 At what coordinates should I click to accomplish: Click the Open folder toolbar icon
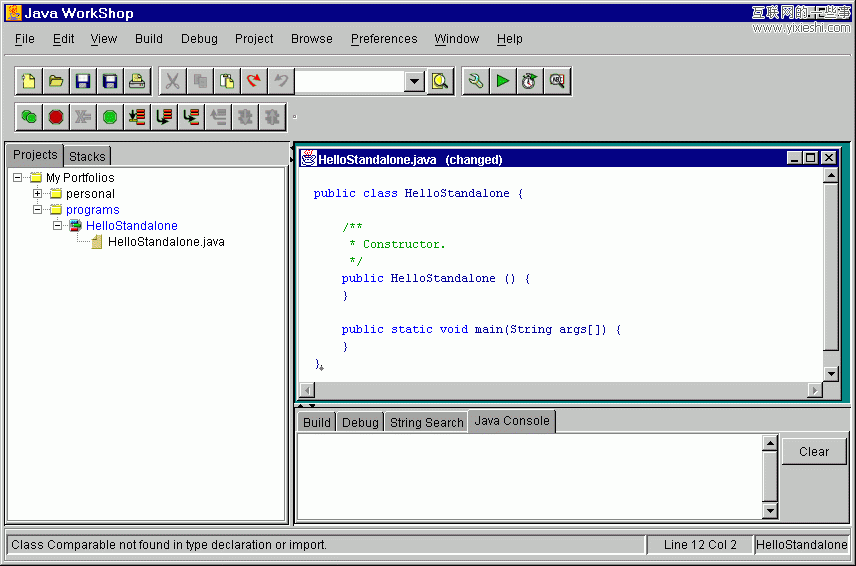pos(56,82)
